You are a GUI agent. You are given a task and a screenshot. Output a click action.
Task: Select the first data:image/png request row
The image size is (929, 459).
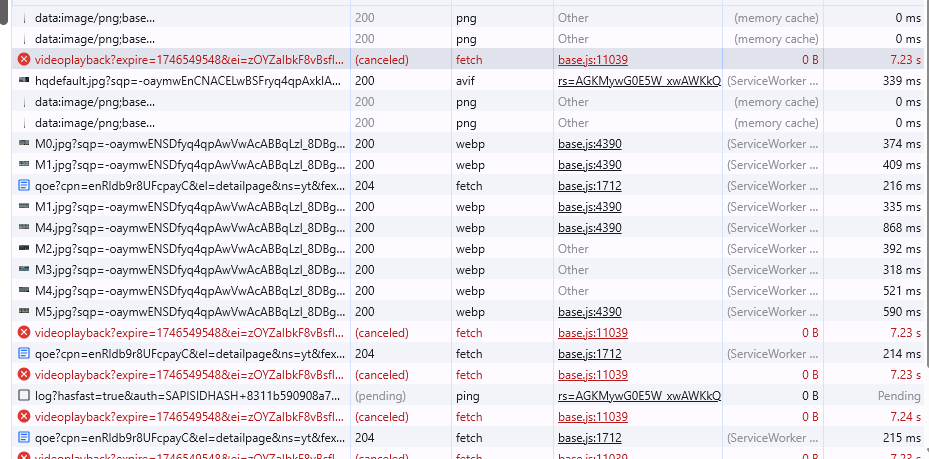tap(470, 18)
